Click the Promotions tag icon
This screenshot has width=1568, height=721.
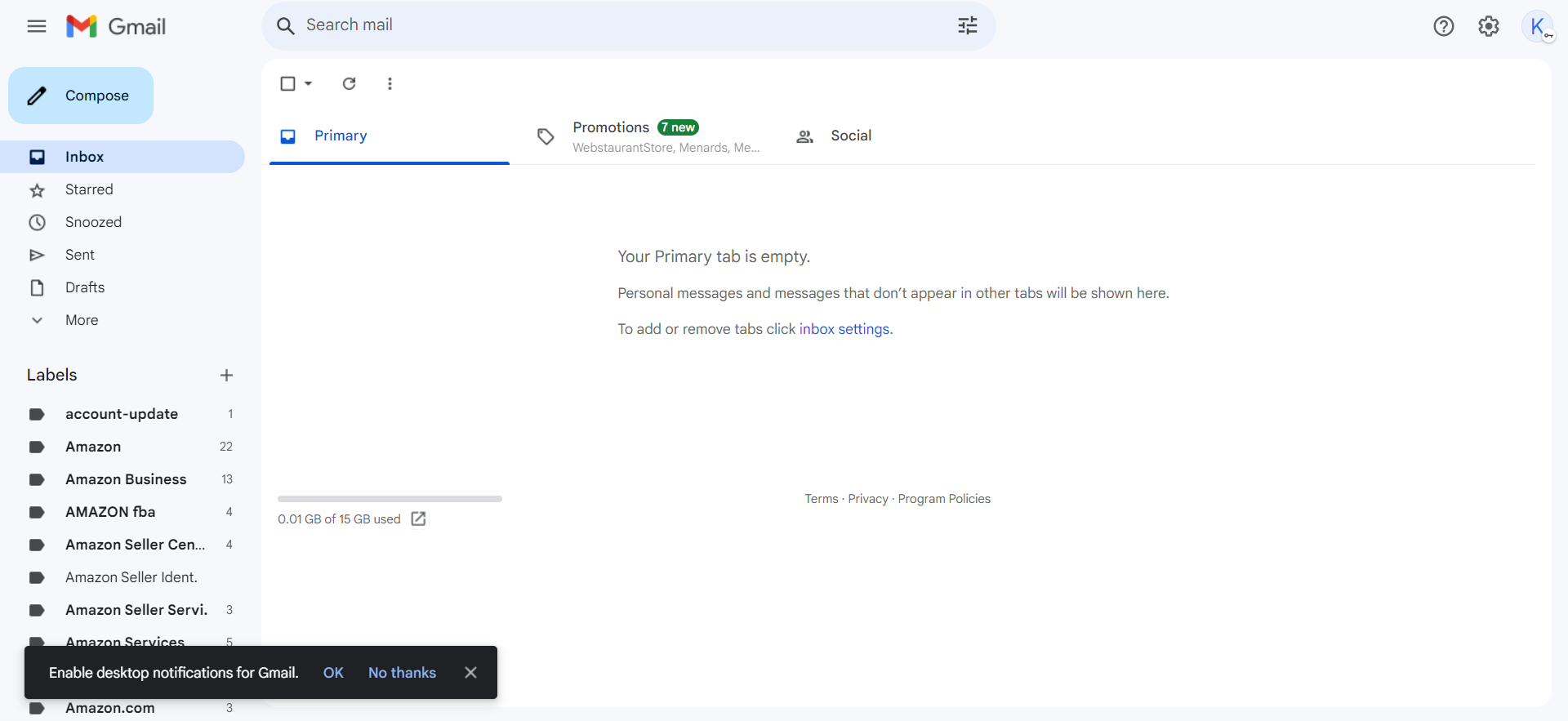pos(546,136)
